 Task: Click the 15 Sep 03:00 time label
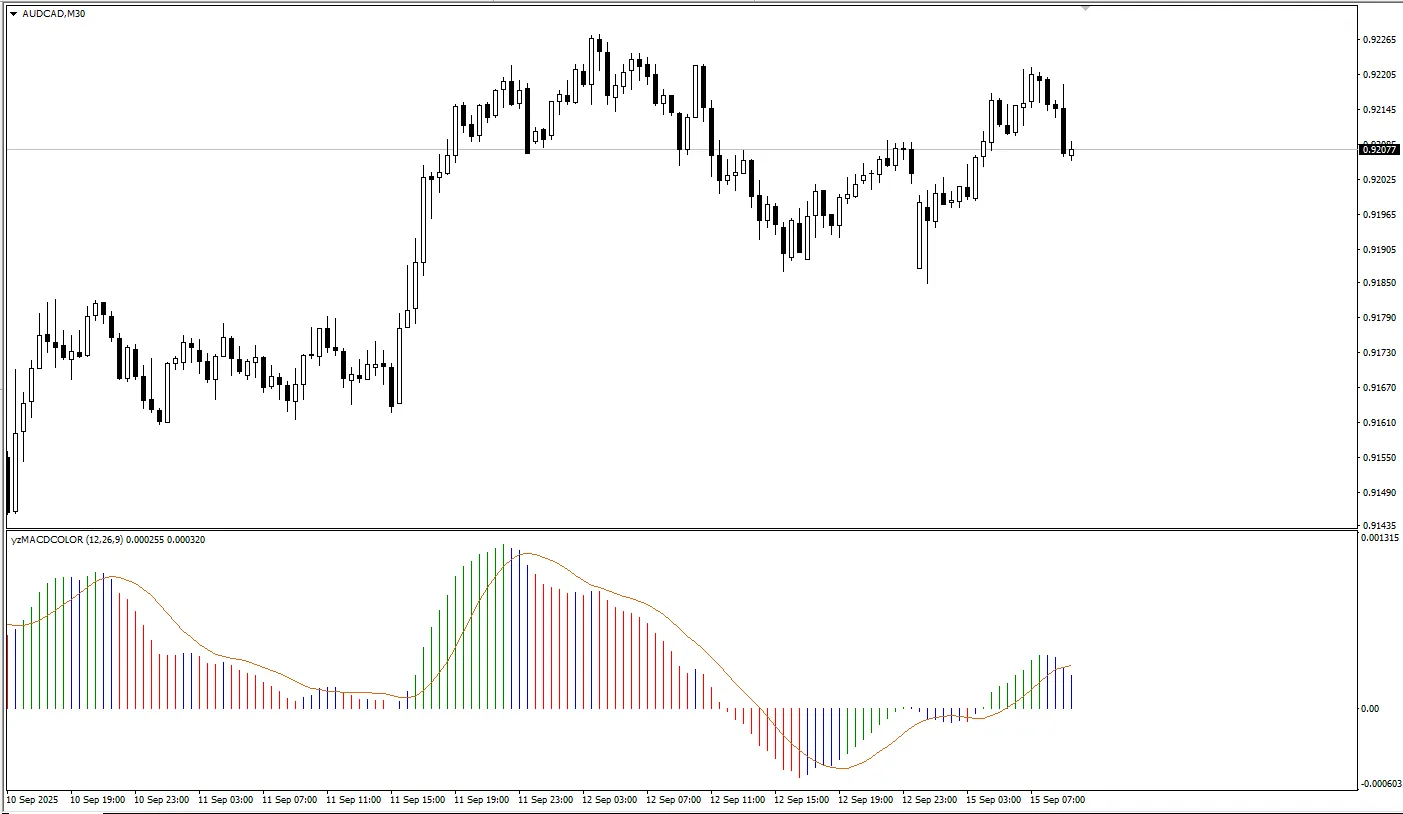coord(994,800)
